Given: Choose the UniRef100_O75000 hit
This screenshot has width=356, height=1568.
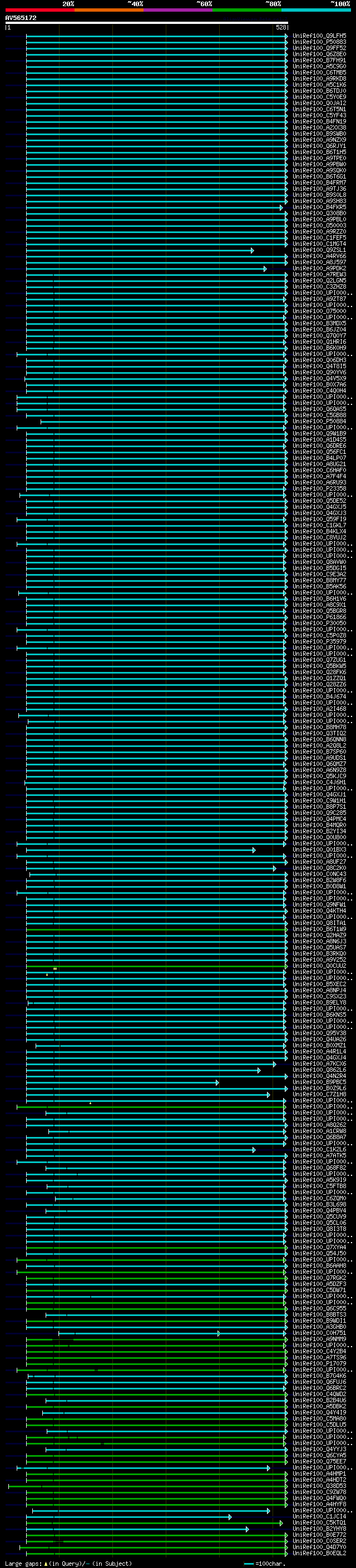Looking at the screenshot, I should pos(319,311).
